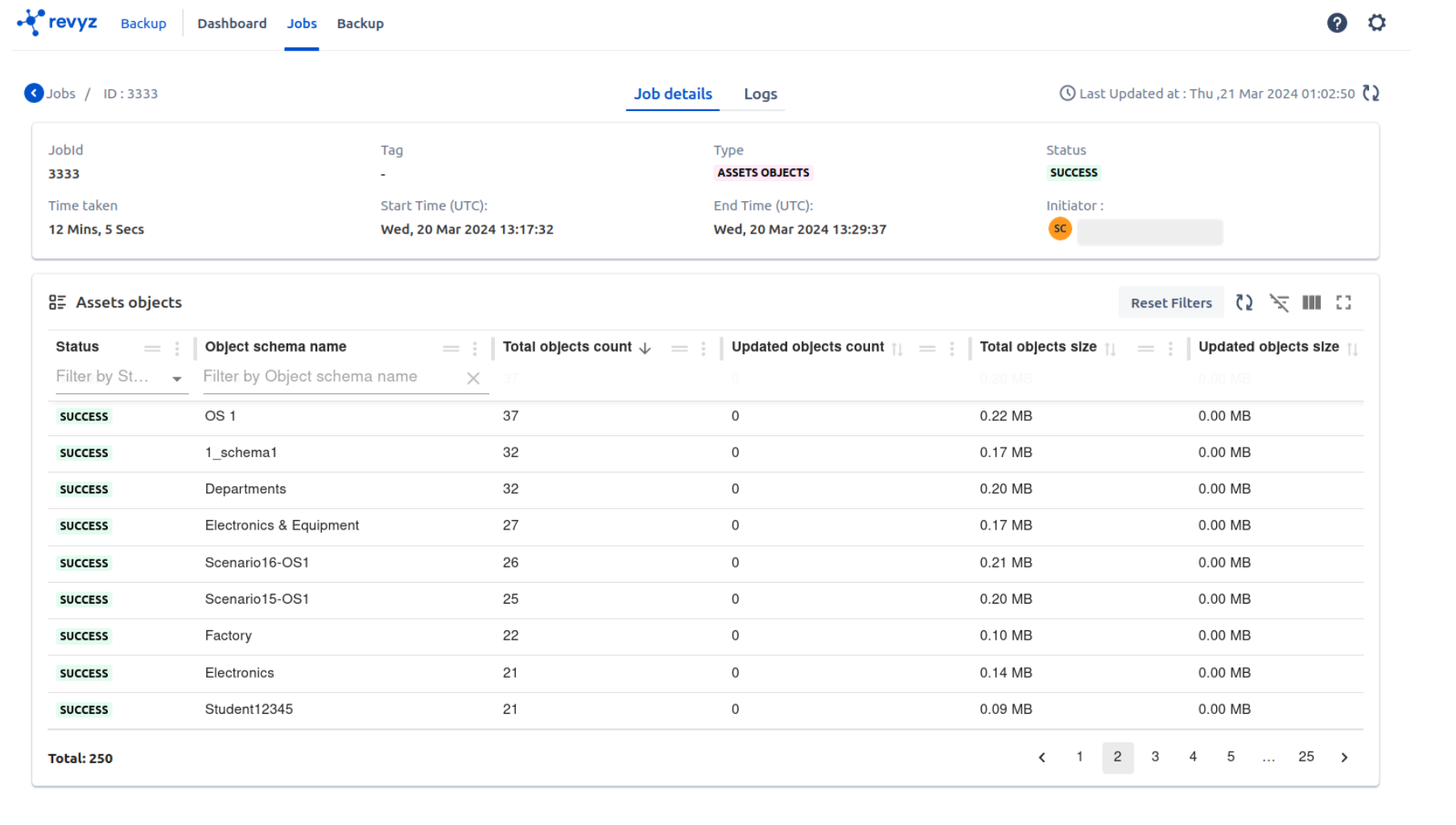The width and height of the screenshot is (1456, 825).
Task: Expand table to fullscreen
Action: [1344, 303]
